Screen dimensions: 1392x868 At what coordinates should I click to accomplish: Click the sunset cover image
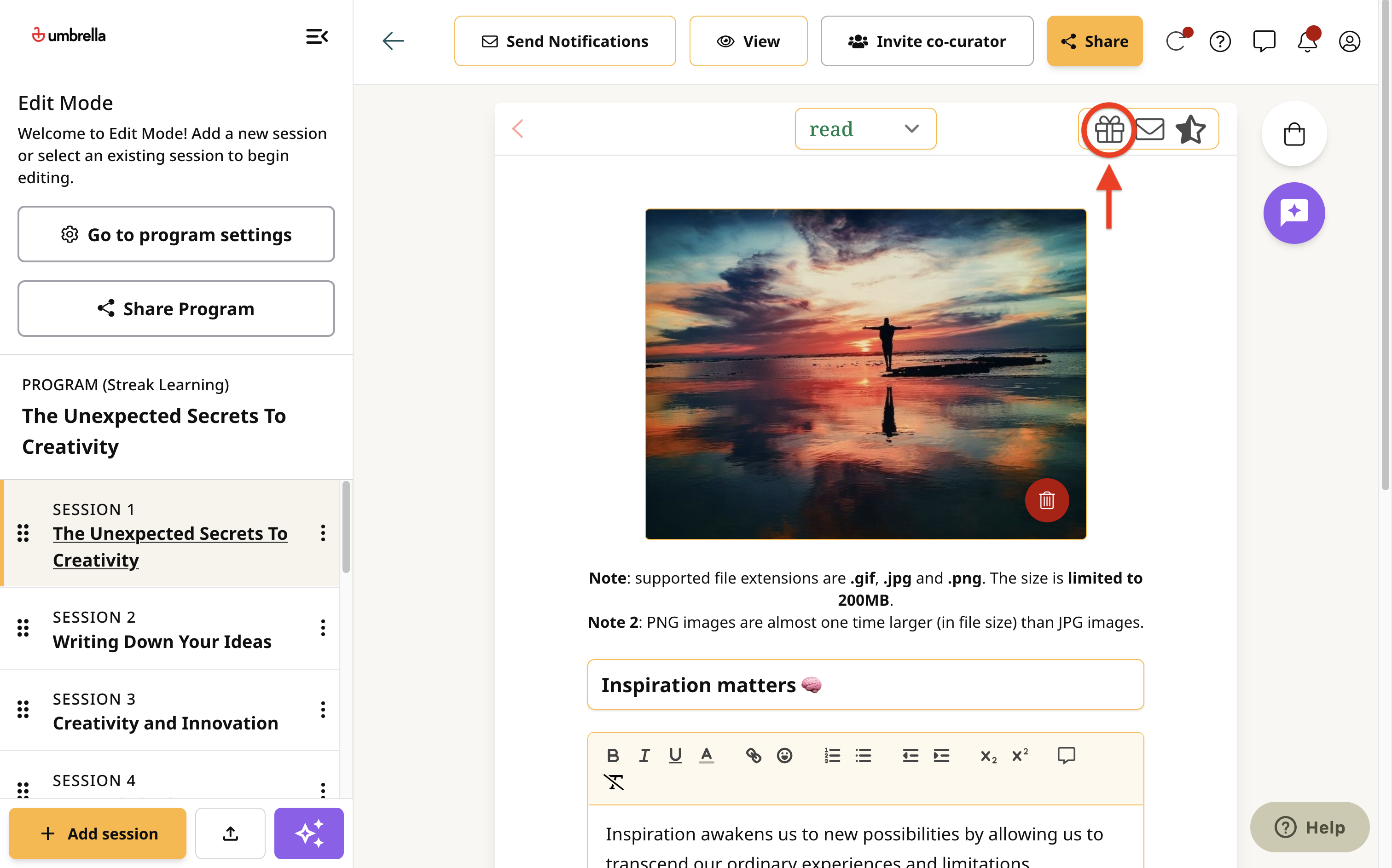point(865,374)
